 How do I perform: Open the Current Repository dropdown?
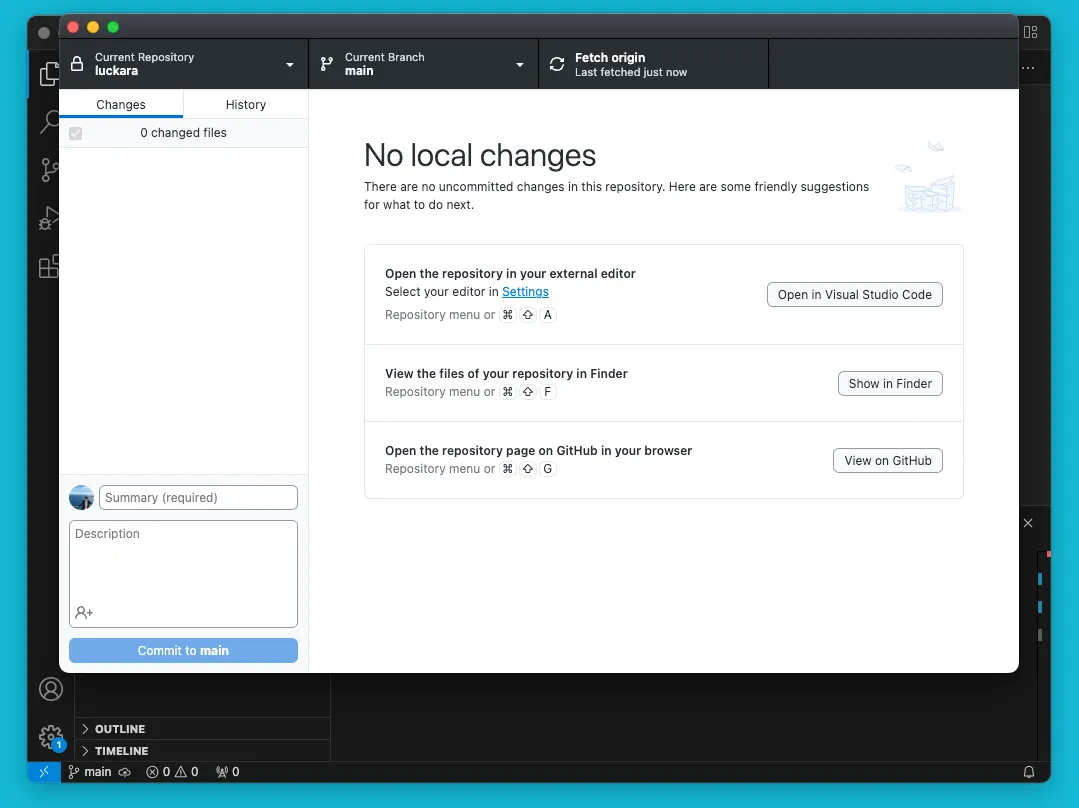[184, 65]
